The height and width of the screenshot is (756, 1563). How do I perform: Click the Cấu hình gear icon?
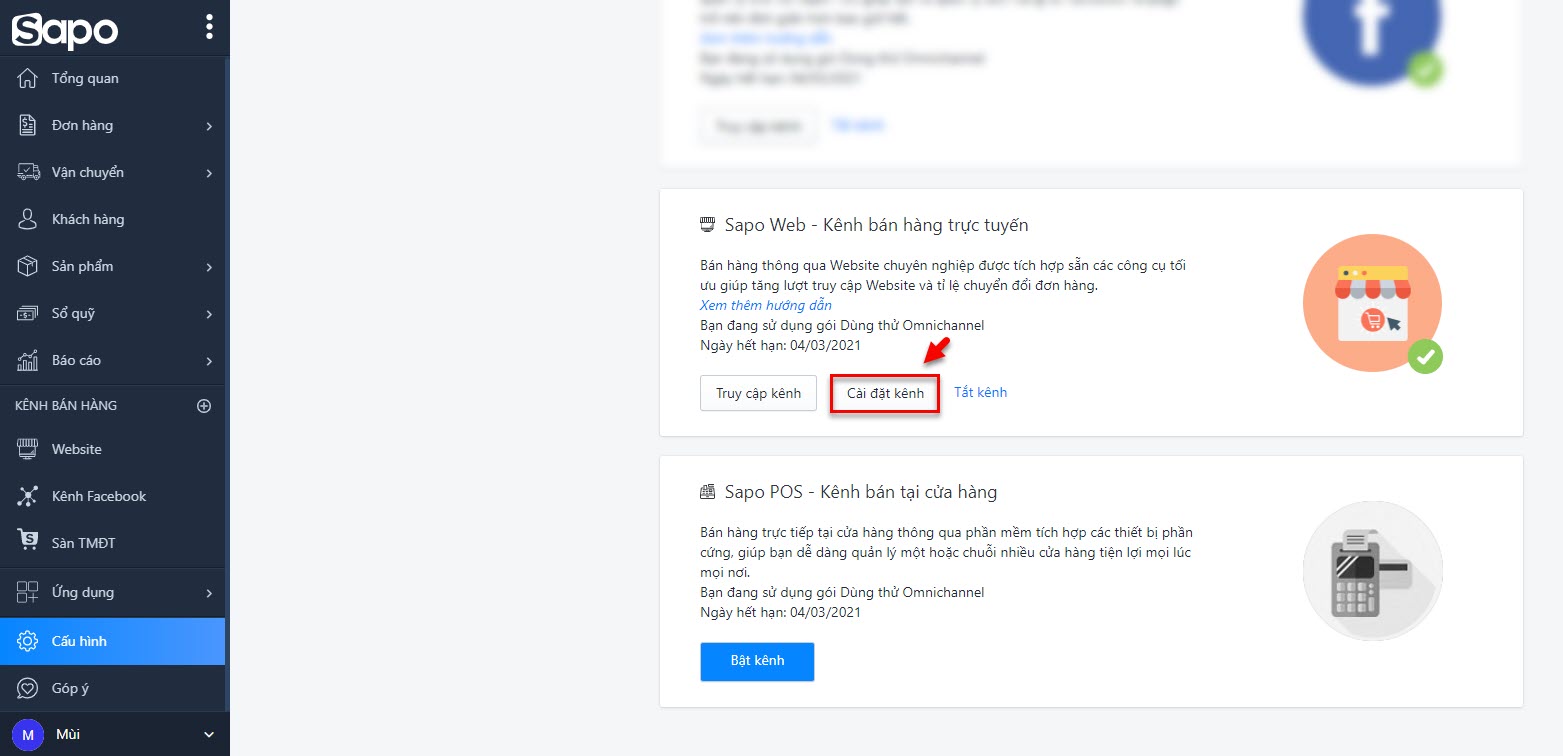28,641
